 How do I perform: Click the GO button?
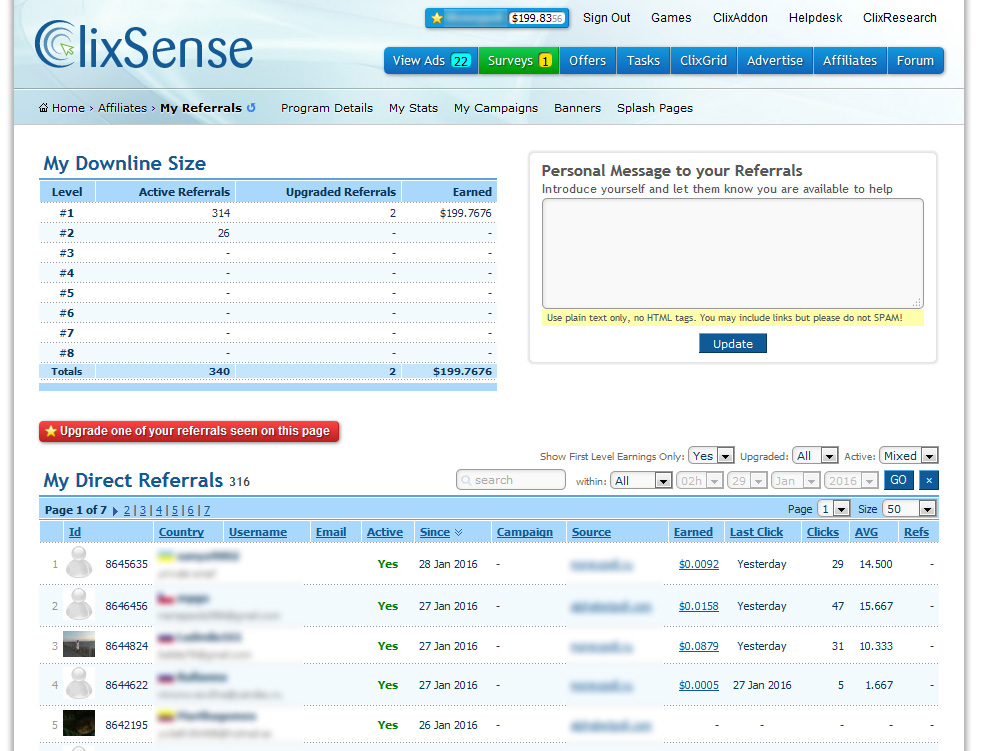[898, 480]
